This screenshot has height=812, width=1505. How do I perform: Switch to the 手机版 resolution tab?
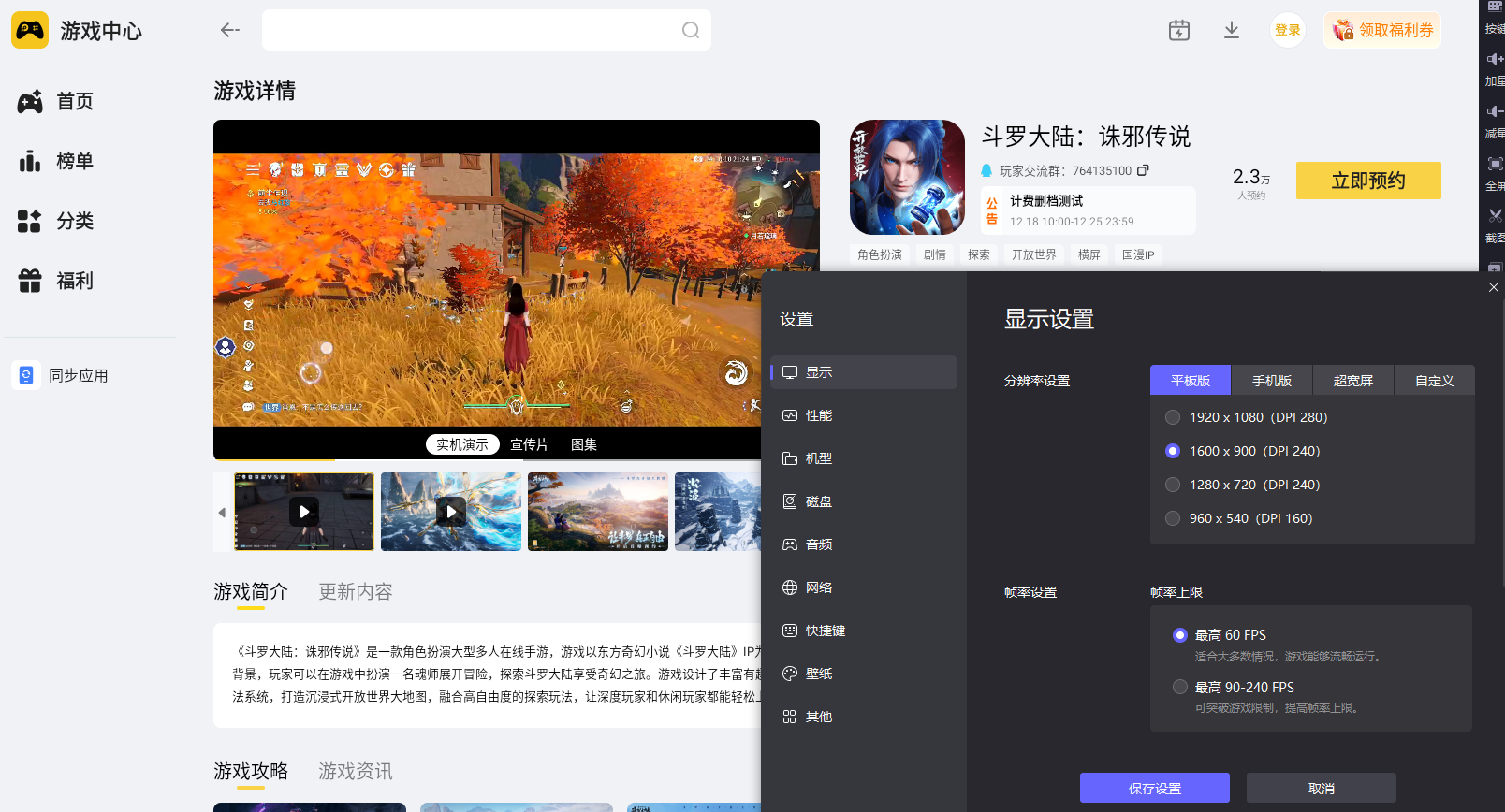1272,381
